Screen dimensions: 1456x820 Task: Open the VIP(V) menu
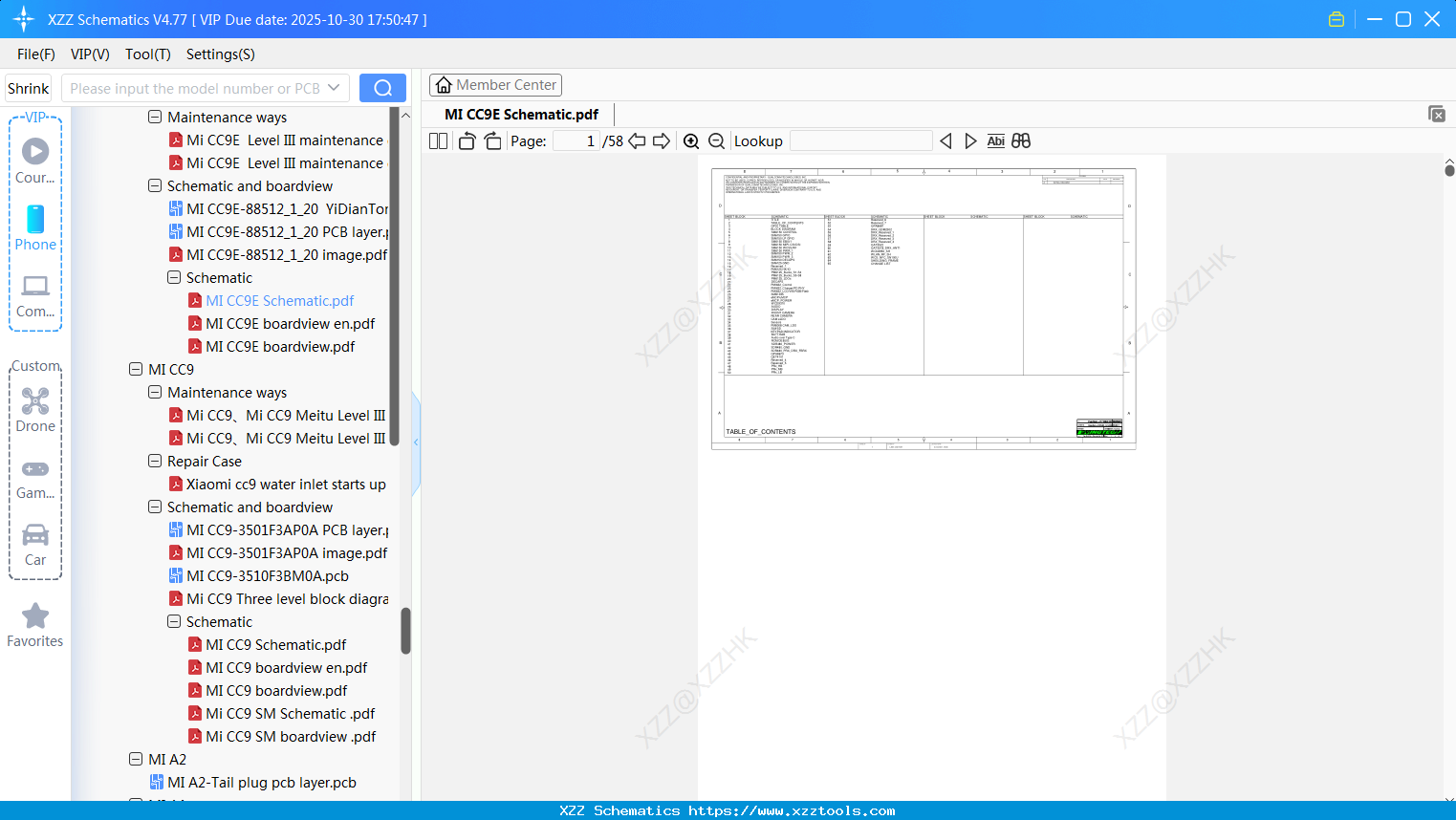tap(90, 54)
